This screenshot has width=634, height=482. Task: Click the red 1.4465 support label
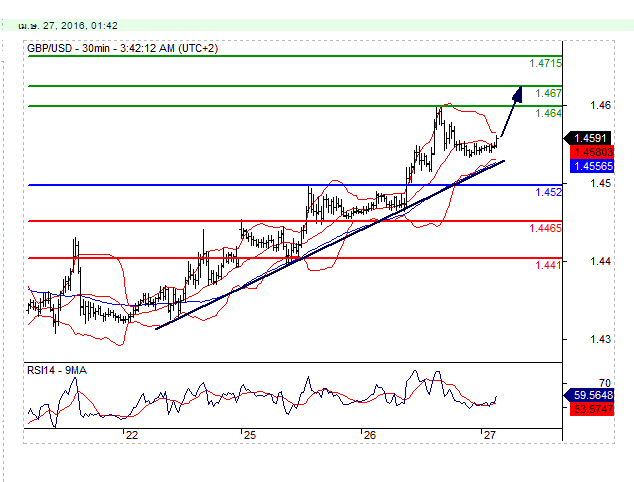point(545,228)
